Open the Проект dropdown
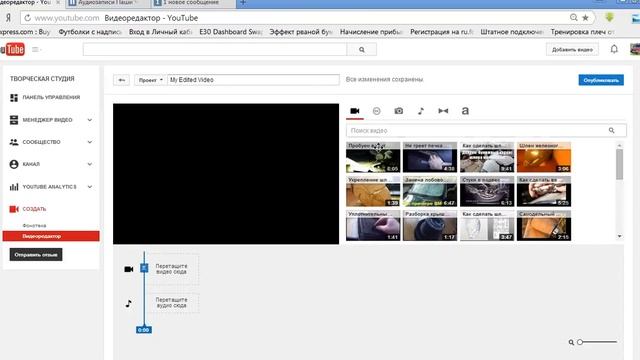640x360 pixels. pos(150,80)
